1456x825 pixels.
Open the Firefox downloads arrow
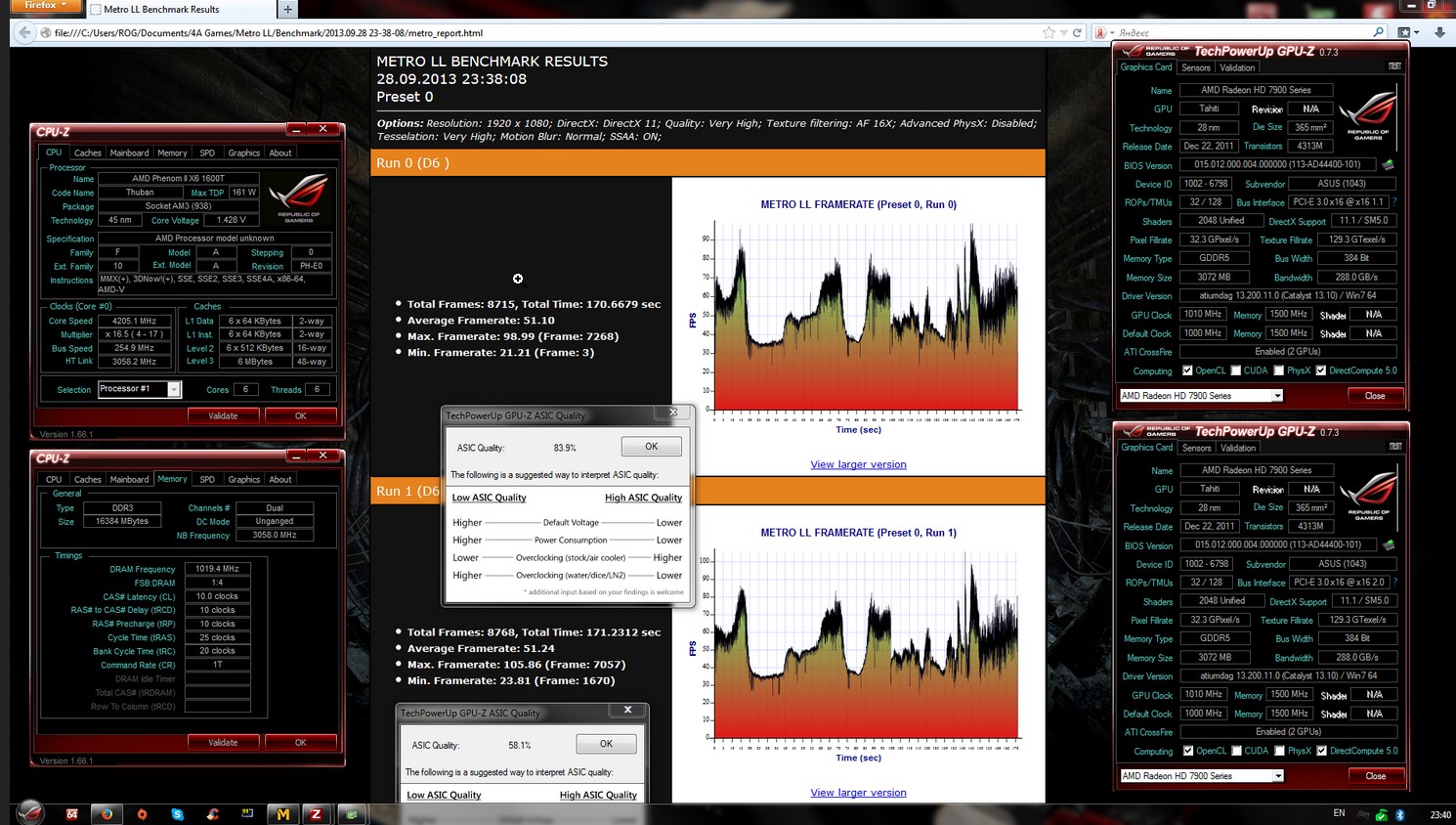click(1439, 32)
